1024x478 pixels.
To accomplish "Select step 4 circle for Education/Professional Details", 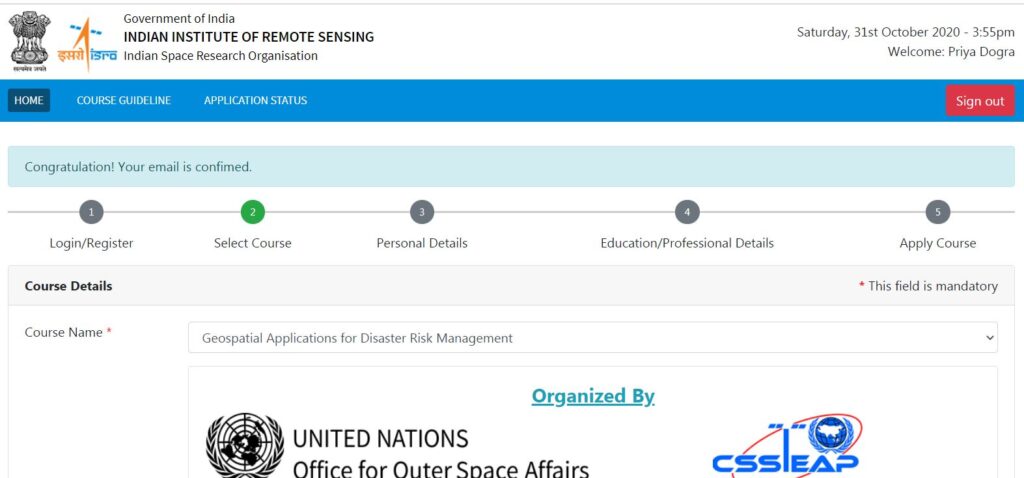I will 687,212.
